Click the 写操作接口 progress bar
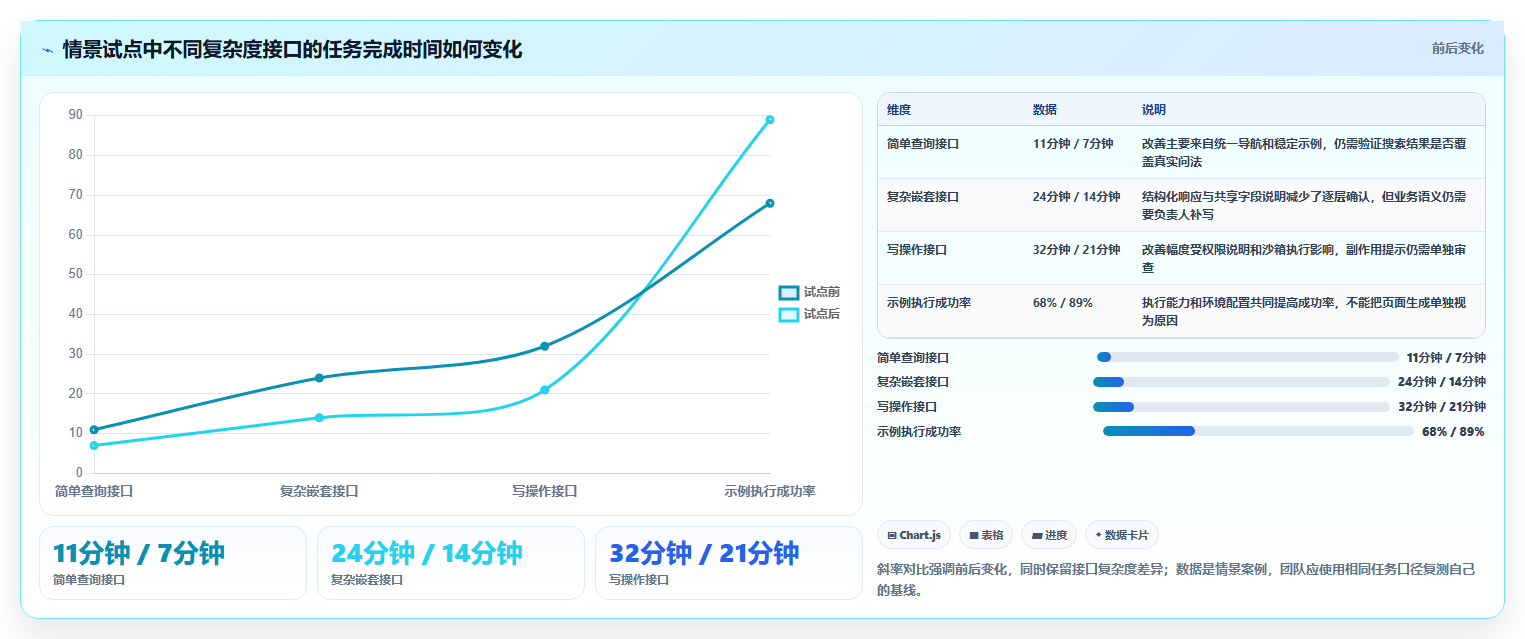Screen dimensions: 1525x639 (x=1241, y=407)
